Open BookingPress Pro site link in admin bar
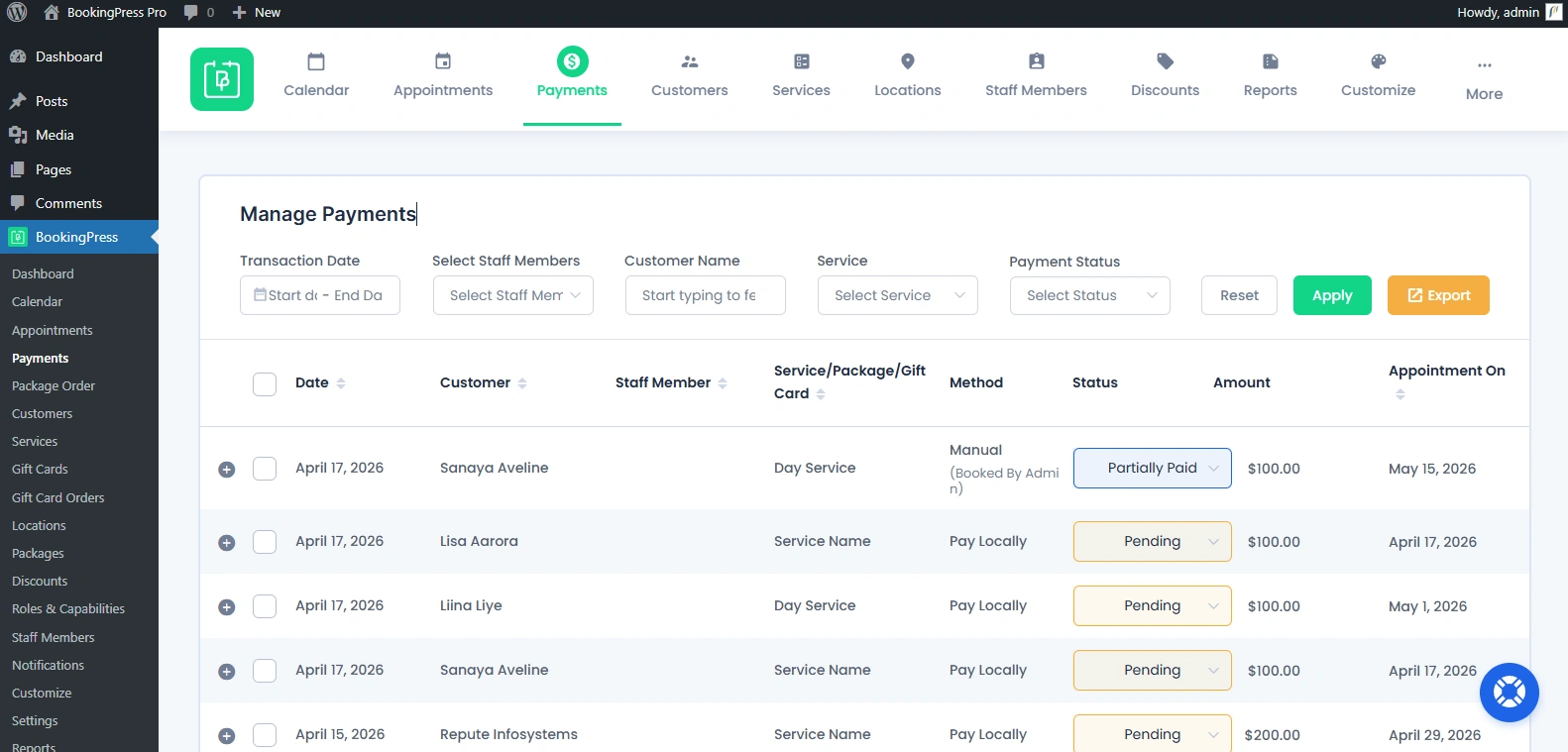The image size is (1568, 752). coord(105,13)
